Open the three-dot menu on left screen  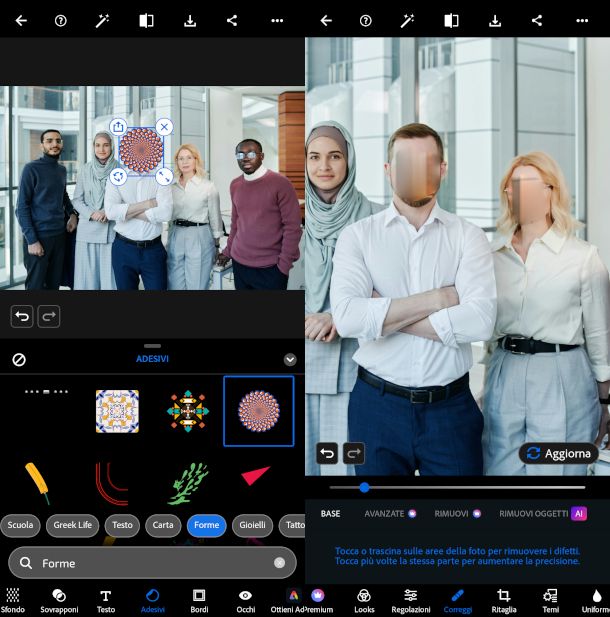tap(277, 20)
